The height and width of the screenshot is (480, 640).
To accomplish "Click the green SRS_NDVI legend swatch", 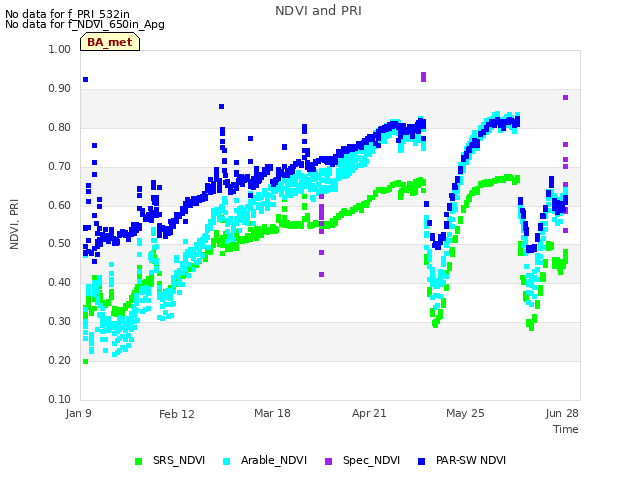I will 138,461.
